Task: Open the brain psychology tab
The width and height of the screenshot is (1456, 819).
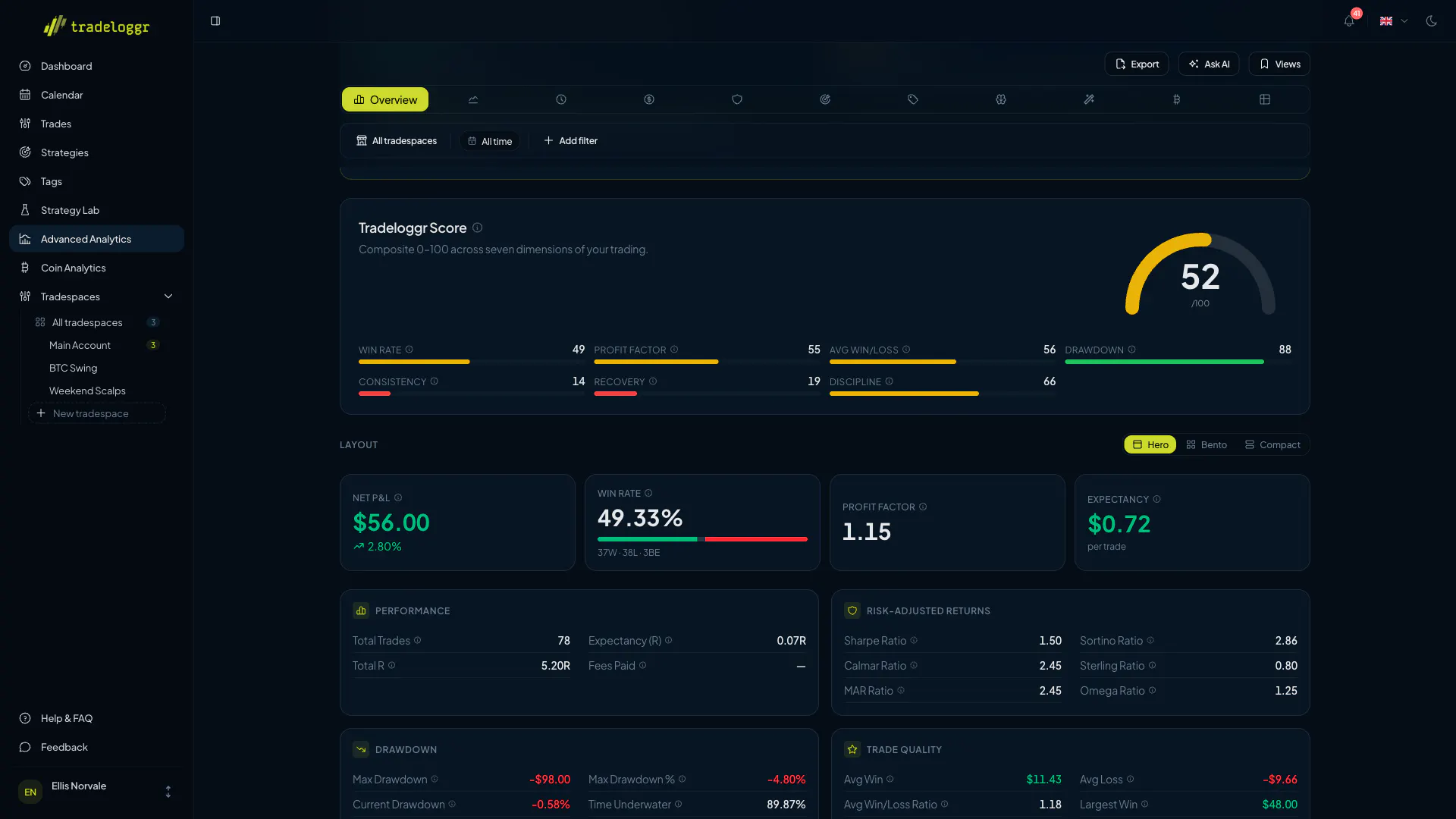Action: pos(1001,99)
